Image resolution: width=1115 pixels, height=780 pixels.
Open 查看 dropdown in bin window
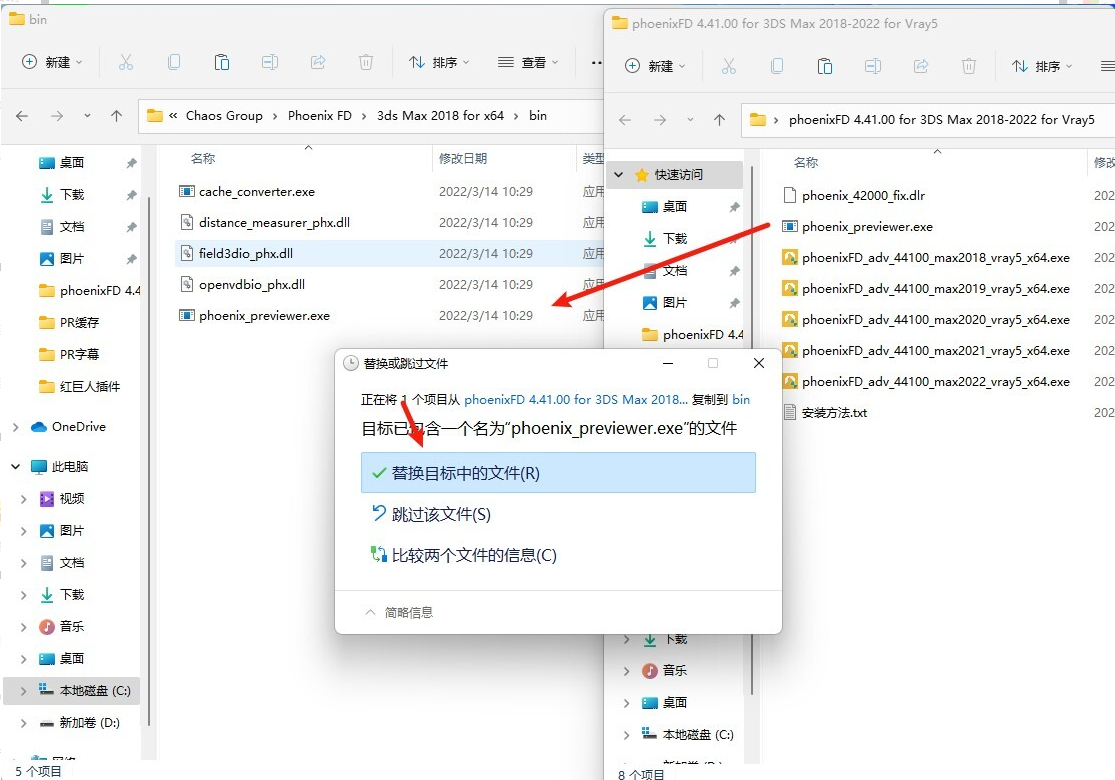click(528, 63)
